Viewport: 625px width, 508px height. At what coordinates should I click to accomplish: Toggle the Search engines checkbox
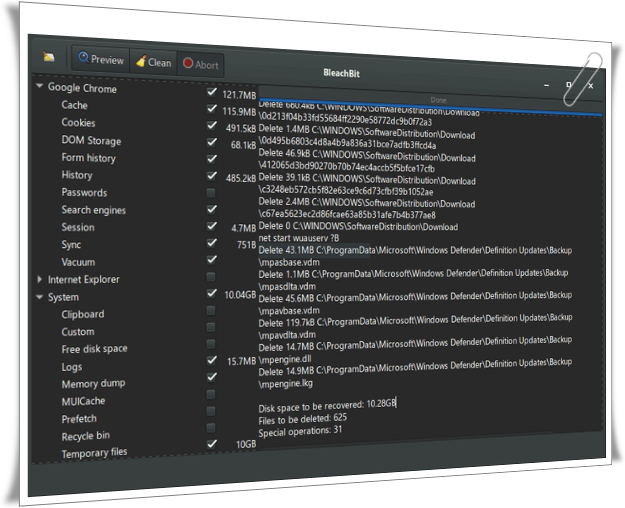211,209
